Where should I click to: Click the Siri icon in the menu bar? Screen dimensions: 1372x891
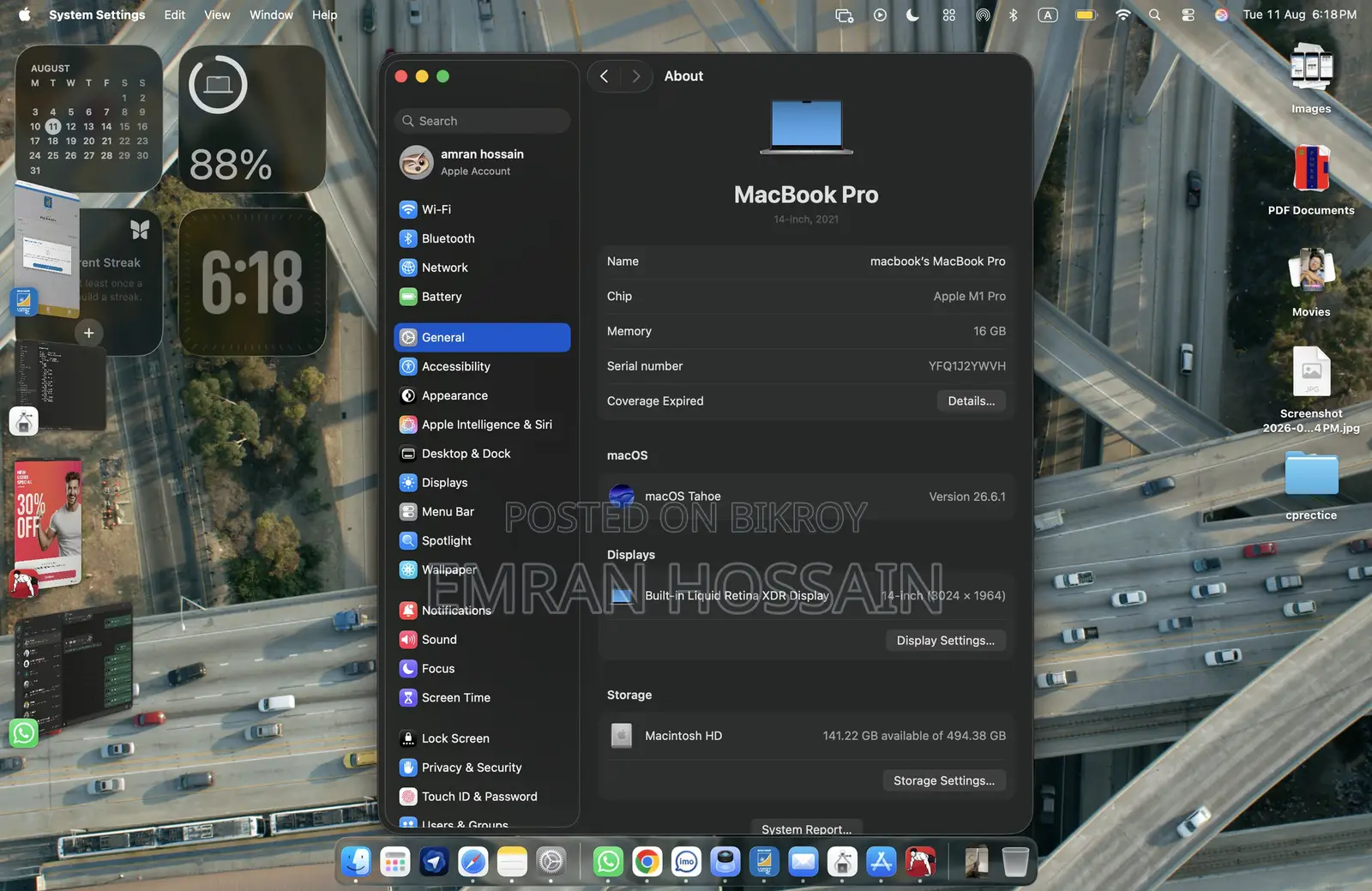[1221, 15]
